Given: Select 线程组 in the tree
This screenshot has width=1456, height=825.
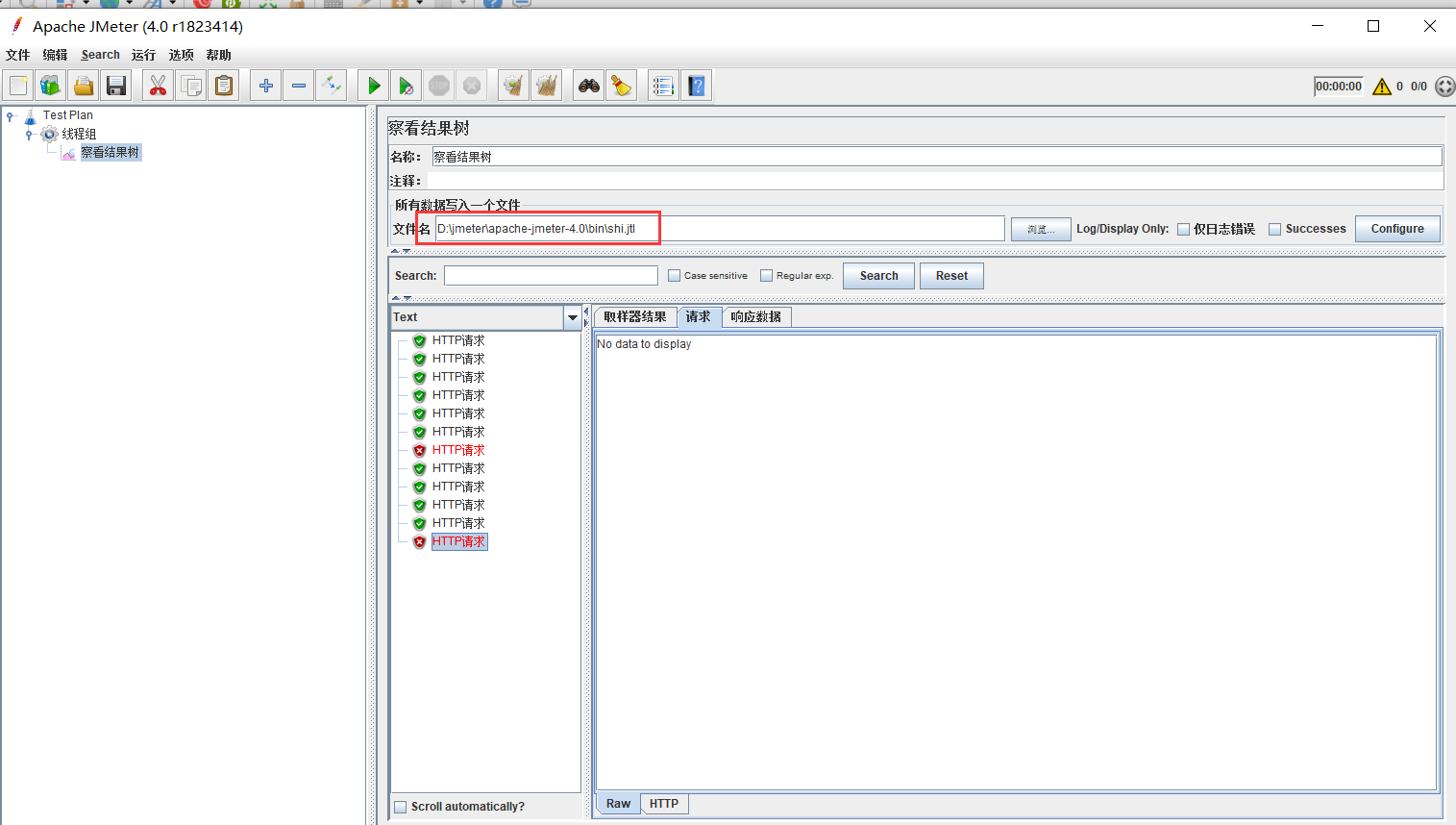Looking at the screenshot, I should (x=80, y=134).
